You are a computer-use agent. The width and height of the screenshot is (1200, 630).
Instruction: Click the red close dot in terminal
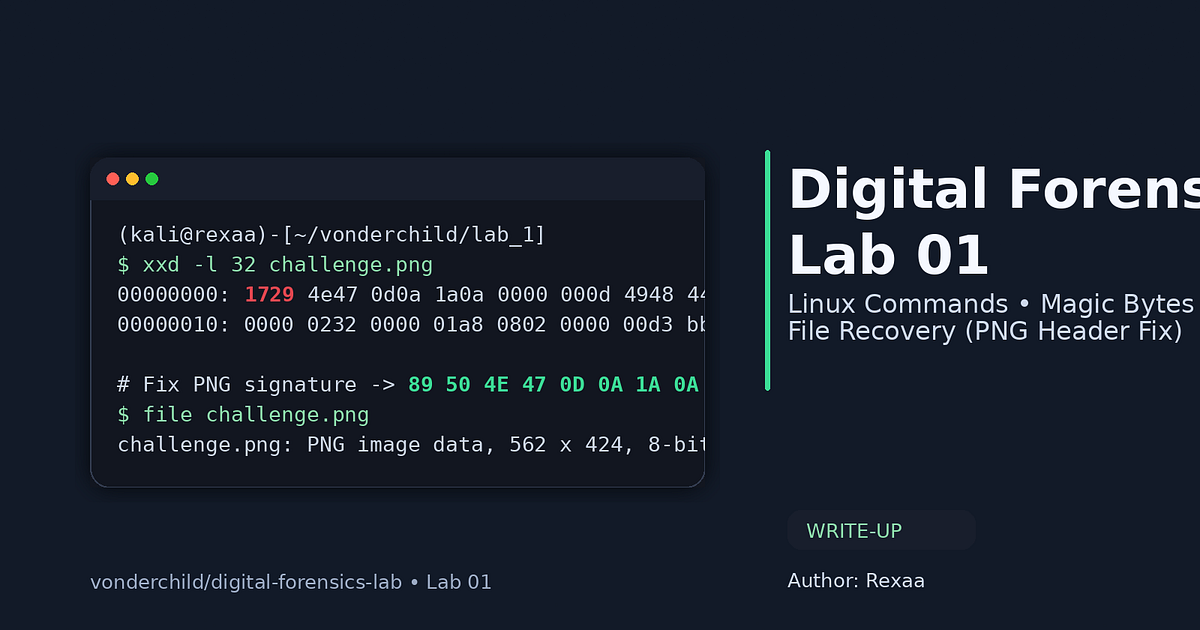(x=113, y=179)
